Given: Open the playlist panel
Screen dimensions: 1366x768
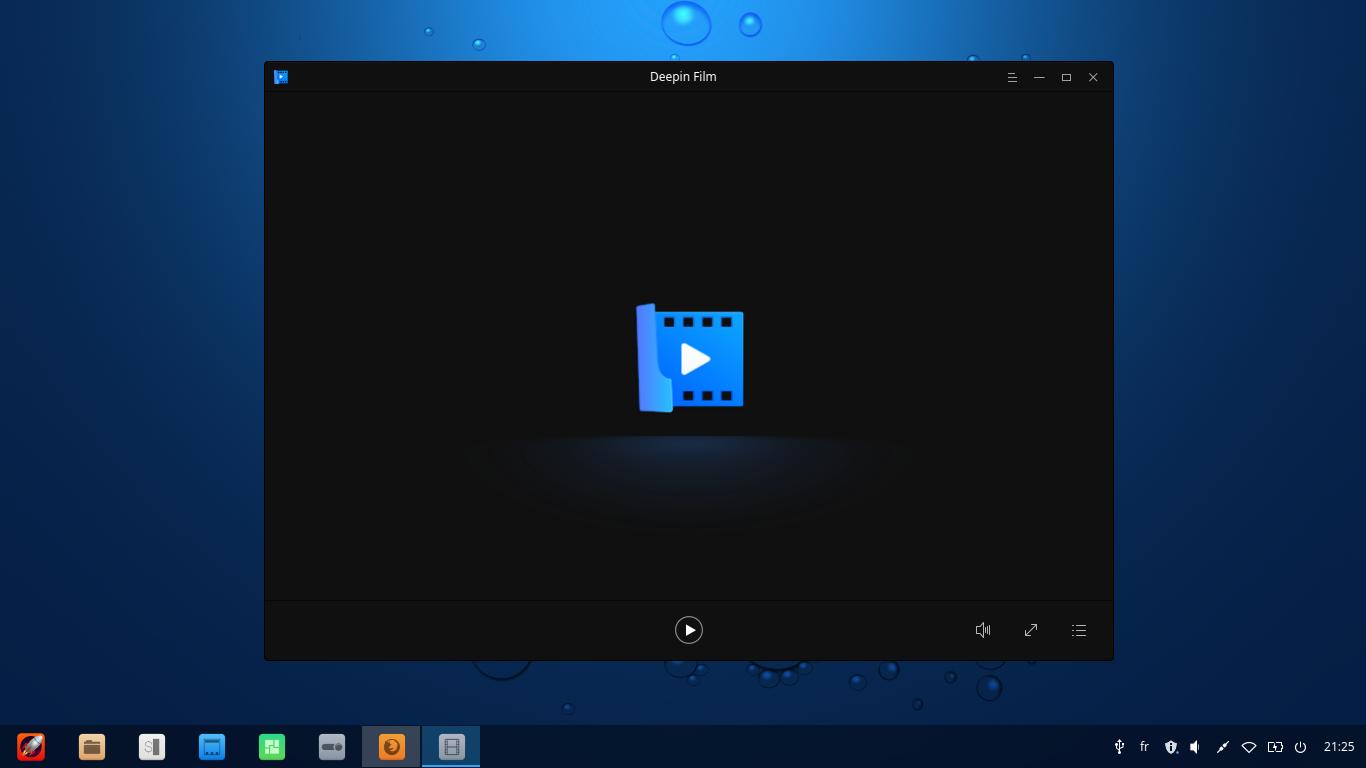Looking at the screenshot, I should coord(1079,630).
